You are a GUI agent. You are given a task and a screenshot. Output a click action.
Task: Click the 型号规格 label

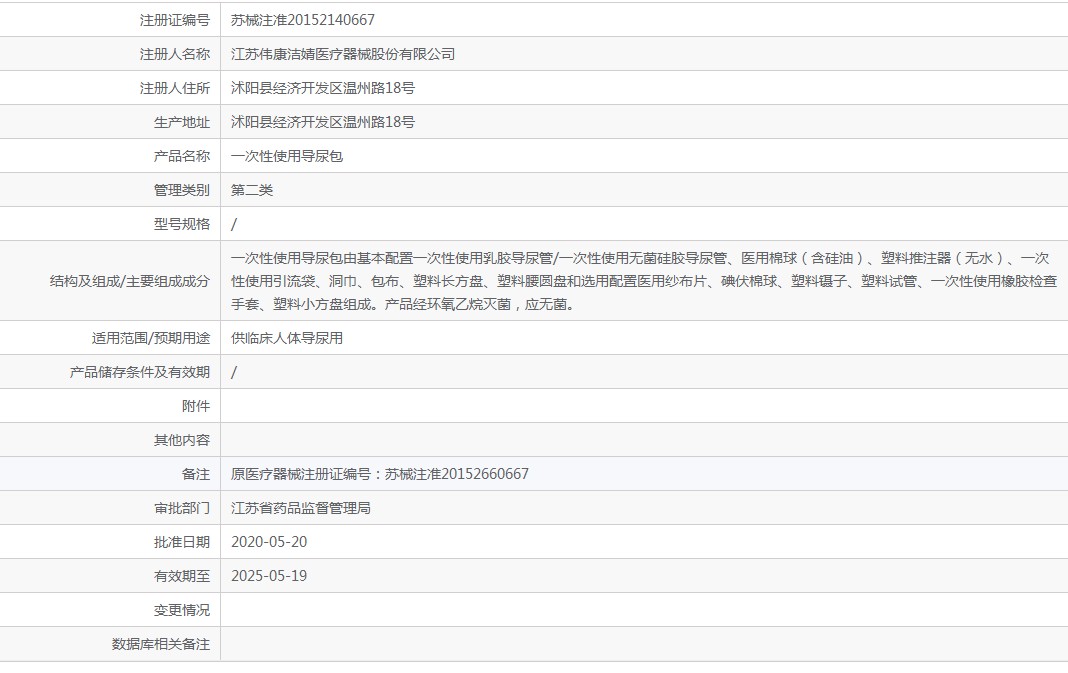coord(182,224)
